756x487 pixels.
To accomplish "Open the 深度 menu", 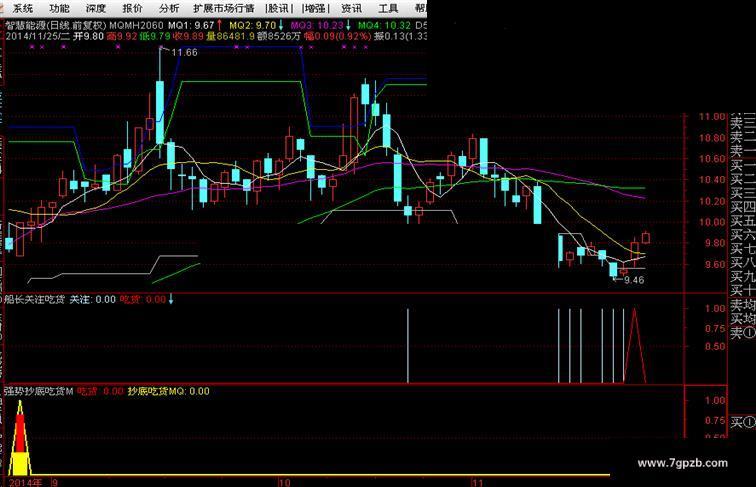I will pyautogui.click(x=95, y=8).
